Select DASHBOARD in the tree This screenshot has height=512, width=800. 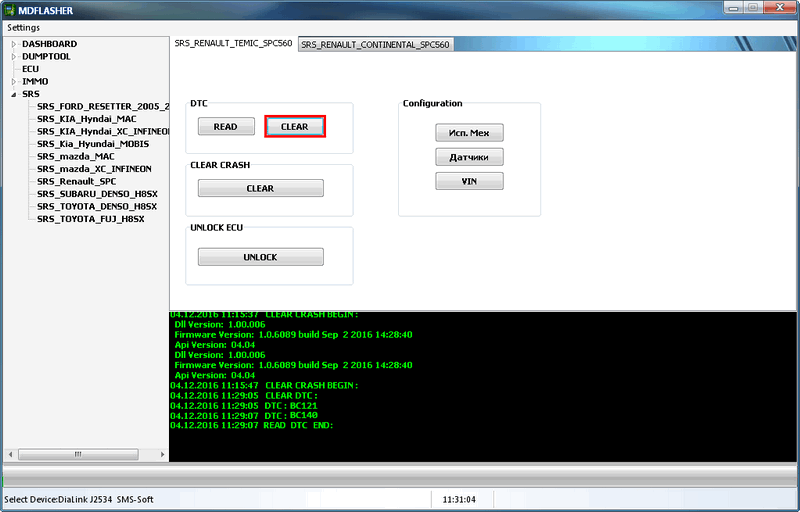(49, 44)
